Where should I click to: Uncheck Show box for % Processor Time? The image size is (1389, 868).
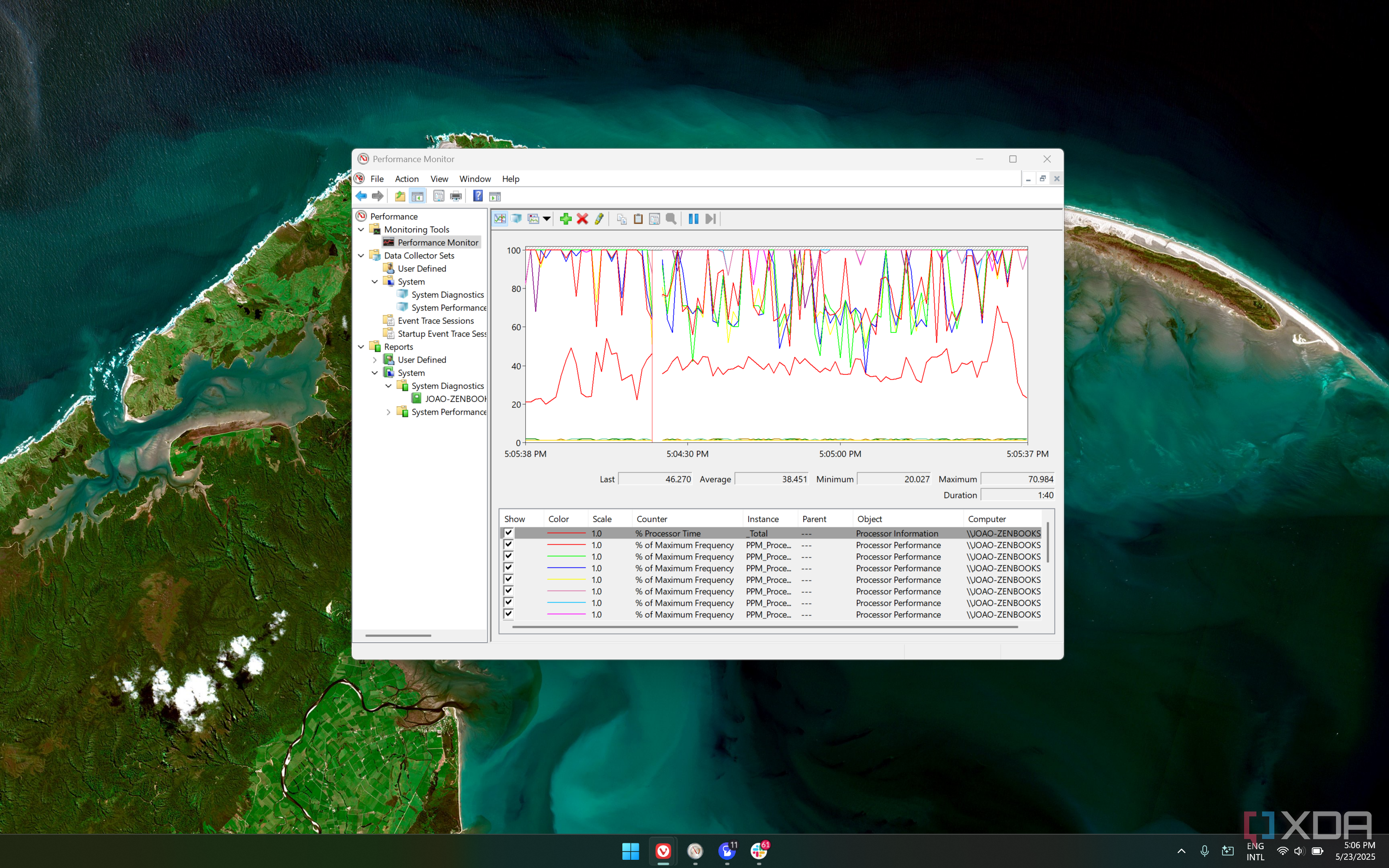tap(508, 533)
